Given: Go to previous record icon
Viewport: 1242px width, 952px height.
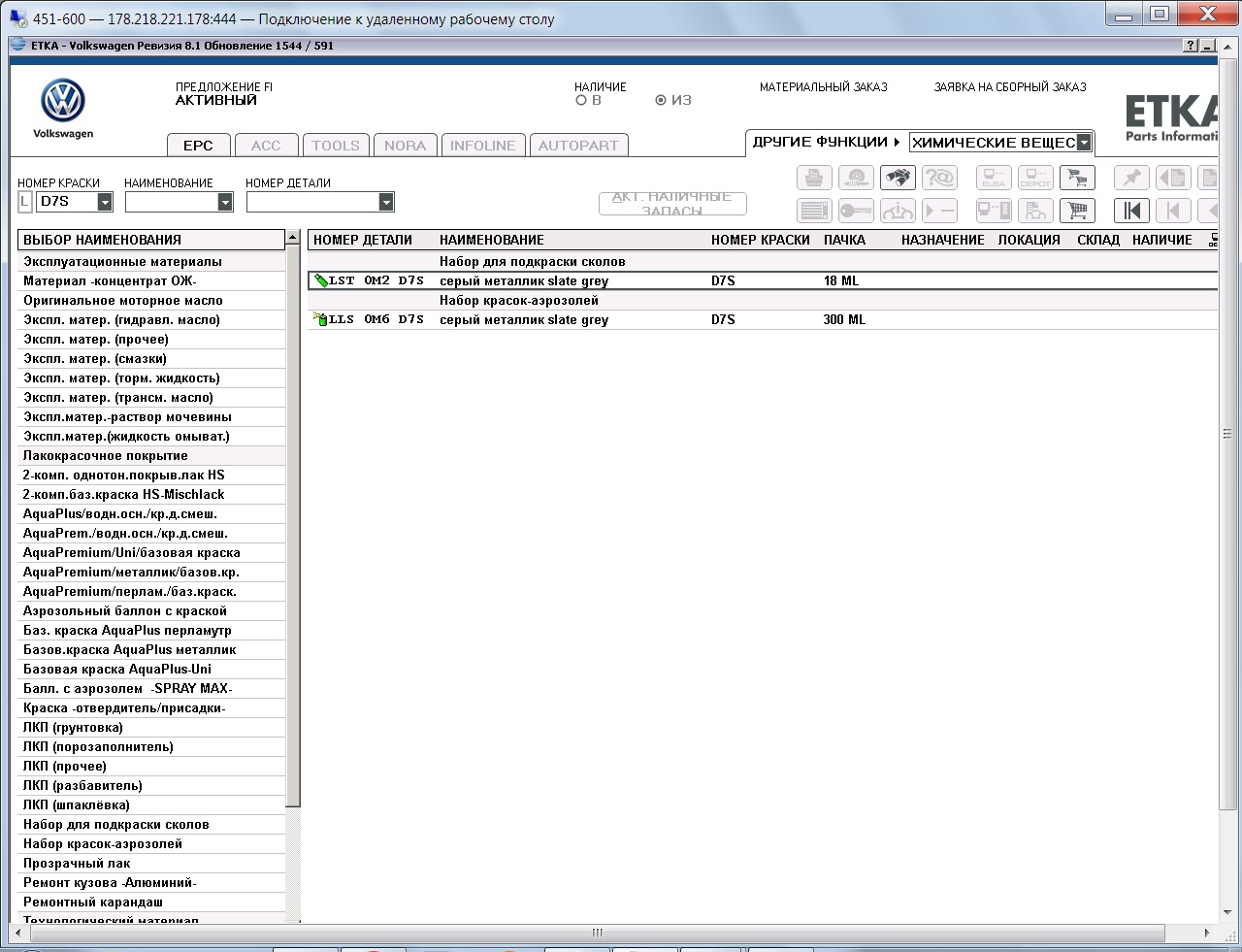Looking at the screenshot, I should click(x=1173, y=211).
